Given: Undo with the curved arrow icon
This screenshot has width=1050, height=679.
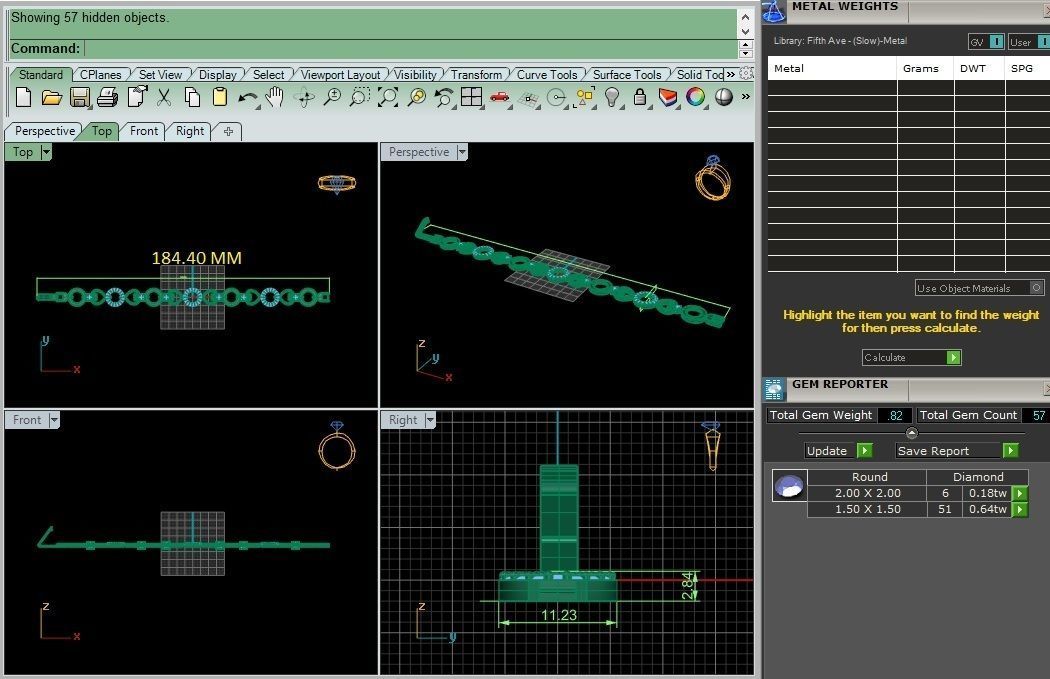Looking at the screenshot, I should tap(248, 98).
